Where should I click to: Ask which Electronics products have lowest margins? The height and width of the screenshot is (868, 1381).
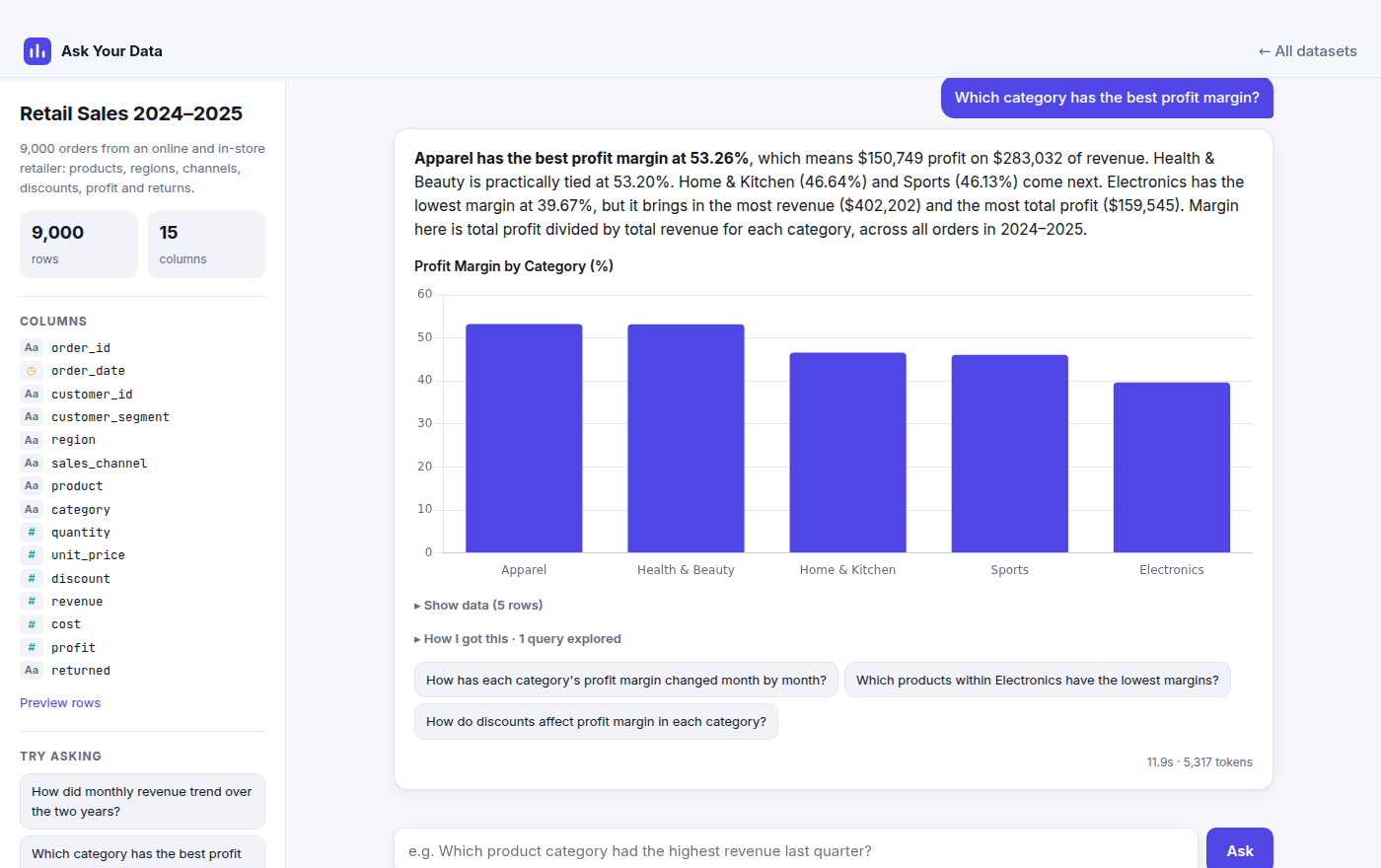[1038, 680]
